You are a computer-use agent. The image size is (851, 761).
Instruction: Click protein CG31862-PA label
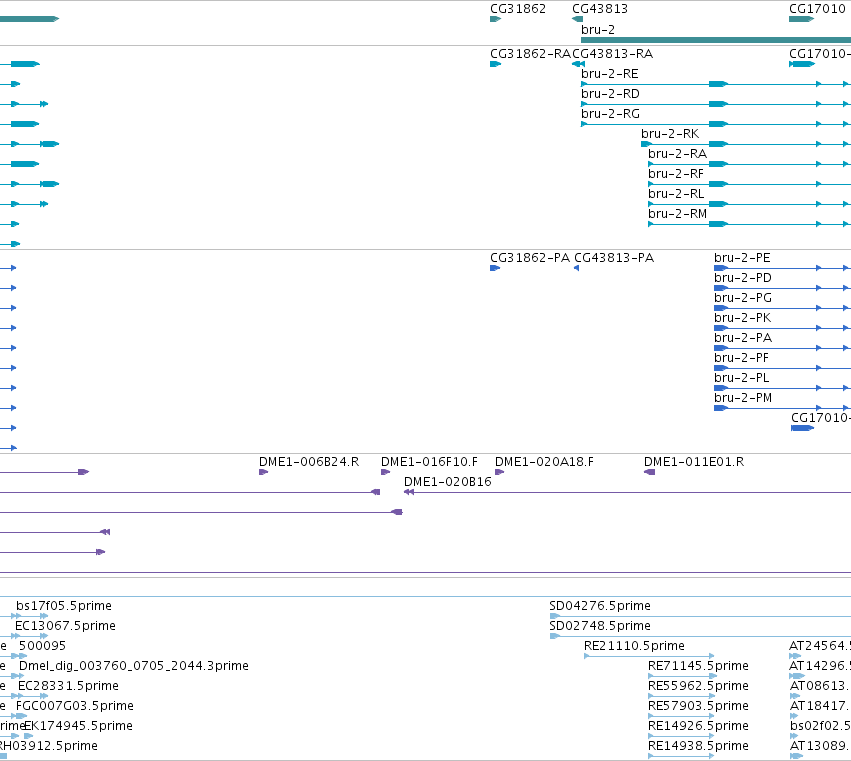[530, 258]
